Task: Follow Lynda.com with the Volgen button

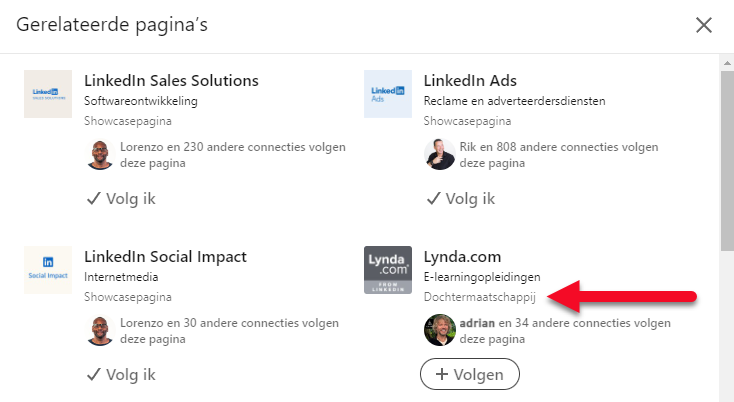Action: tap(470, 374)
